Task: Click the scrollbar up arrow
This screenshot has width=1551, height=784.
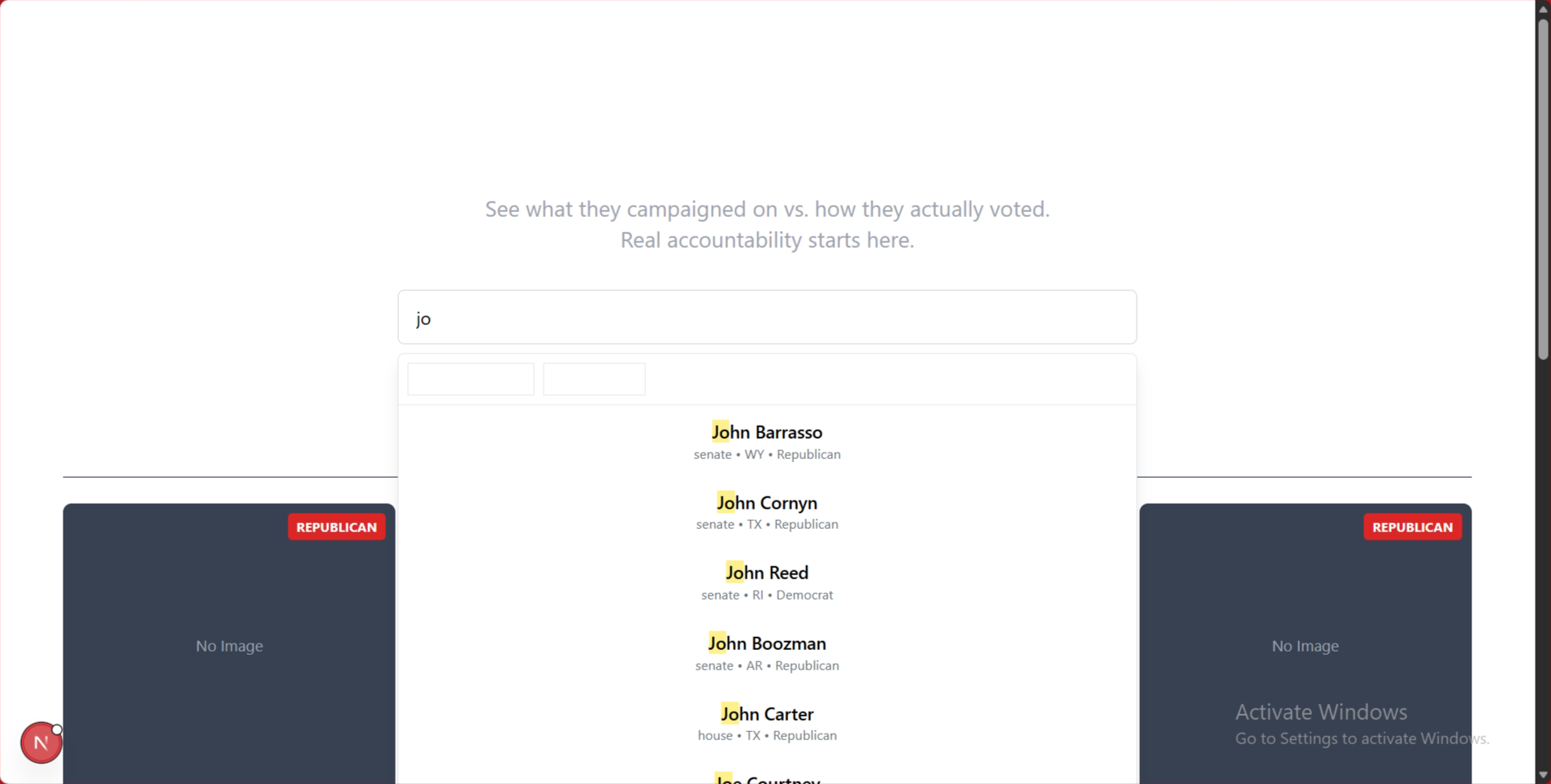Action: coord(1541,9)
